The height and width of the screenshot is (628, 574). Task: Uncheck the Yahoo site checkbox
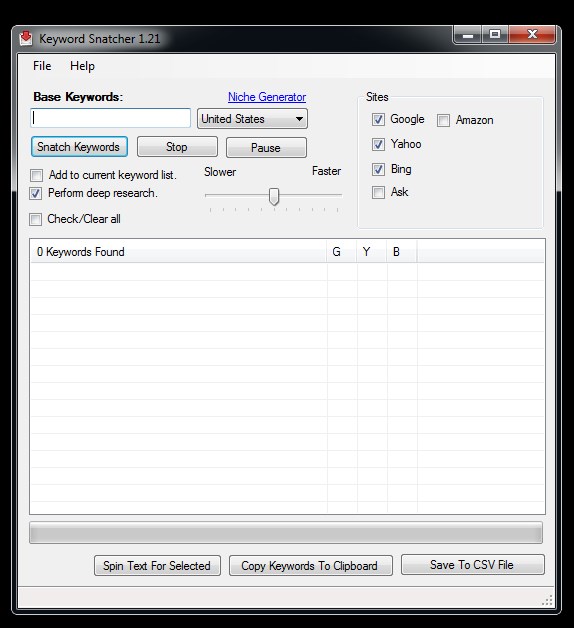point(378,144)
